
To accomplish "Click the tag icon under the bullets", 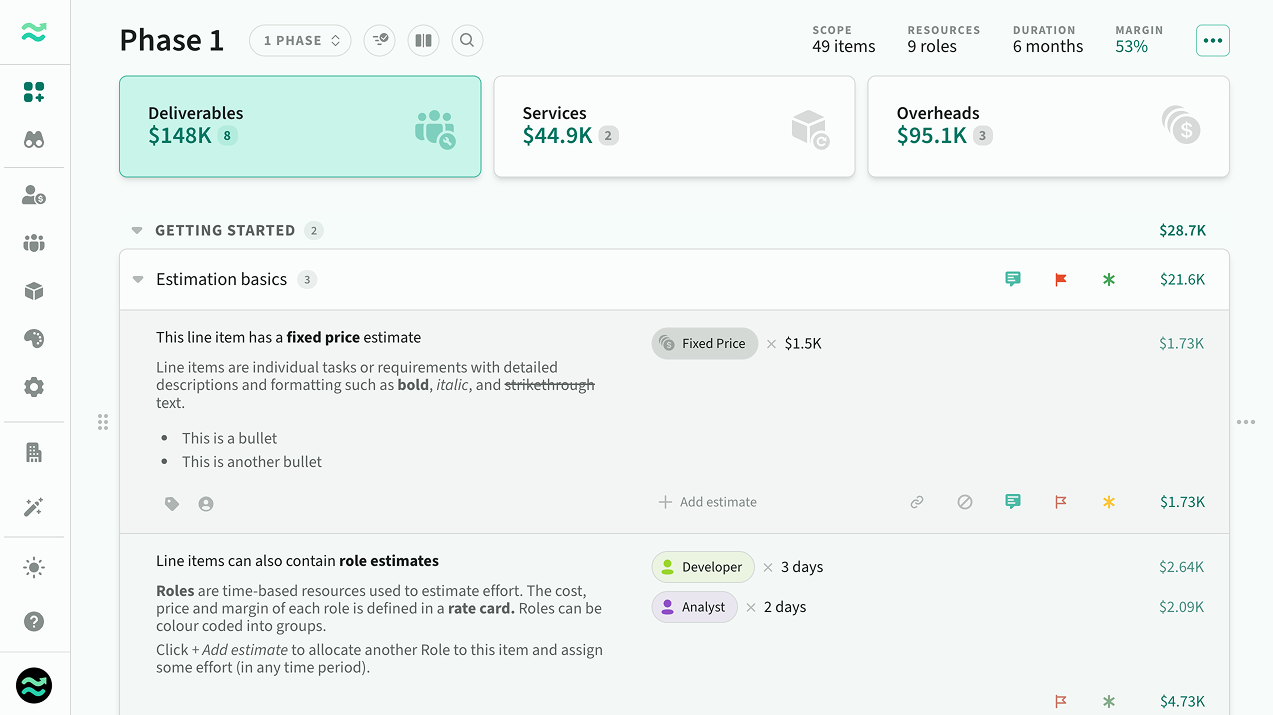I will [172, 504].
